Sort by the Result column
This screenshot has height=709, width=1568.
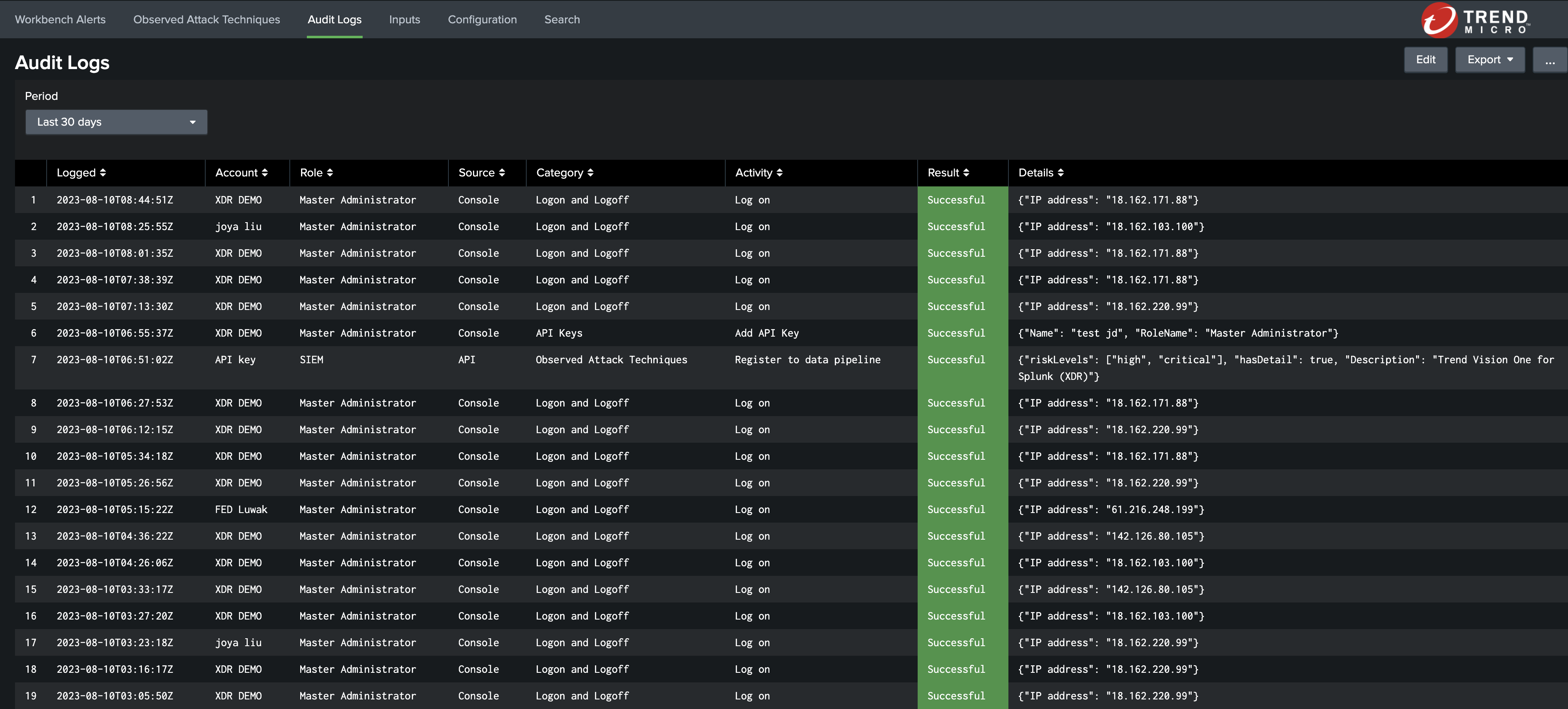pos(948,173)
